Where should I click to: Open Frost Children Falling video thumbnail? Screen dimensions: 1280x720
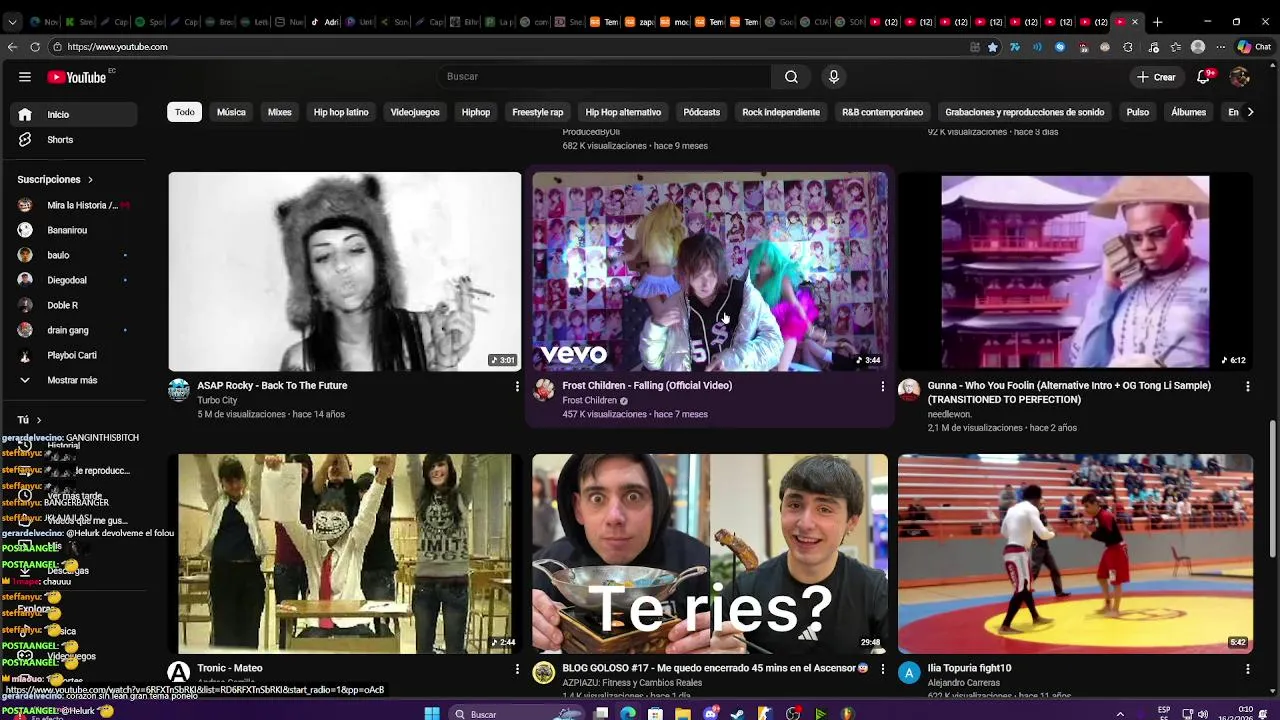tap(710, 272)
